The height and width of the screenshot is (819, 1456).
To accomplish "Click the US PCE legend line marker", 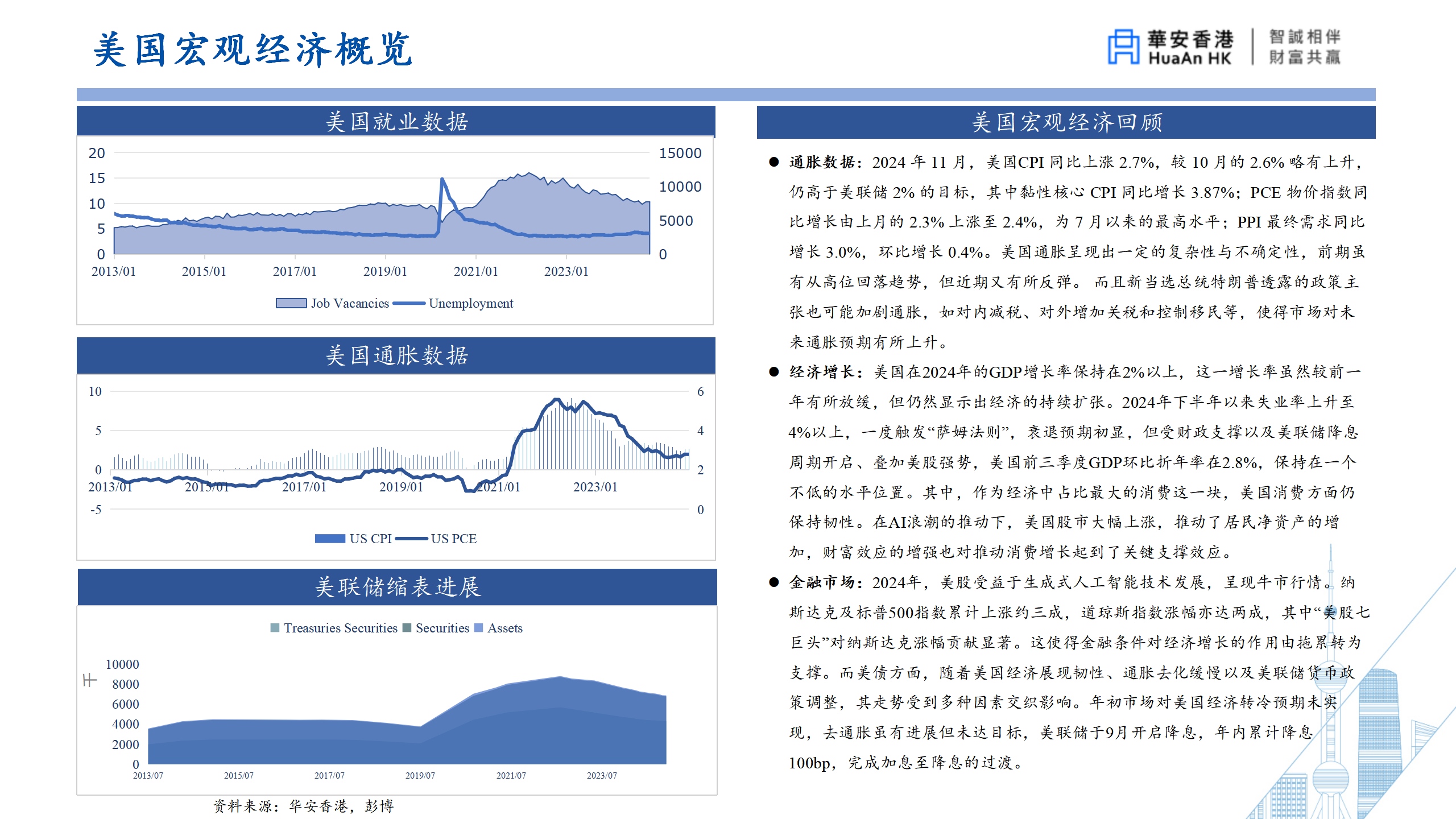I will coord(411,539).
